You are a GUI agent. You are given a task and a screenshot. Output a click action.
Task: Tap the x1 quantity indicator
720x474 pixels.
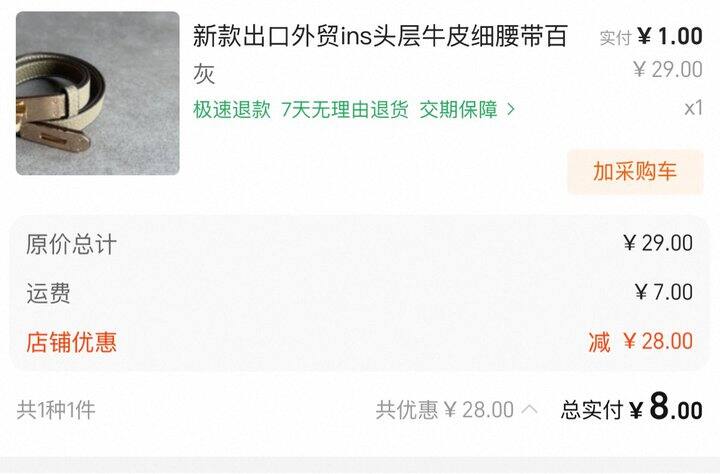693,108
